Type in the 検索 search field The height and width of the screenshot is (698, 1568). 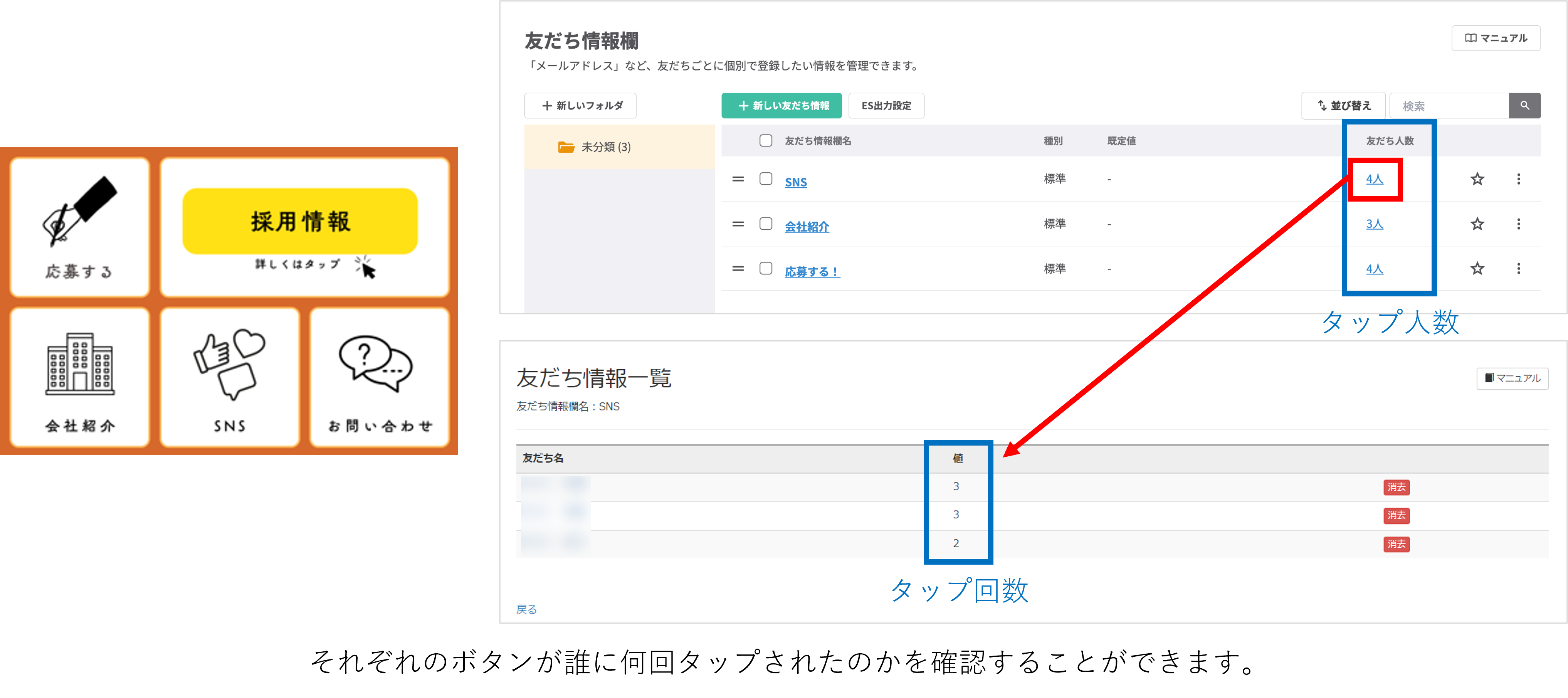coord(1449,105)
